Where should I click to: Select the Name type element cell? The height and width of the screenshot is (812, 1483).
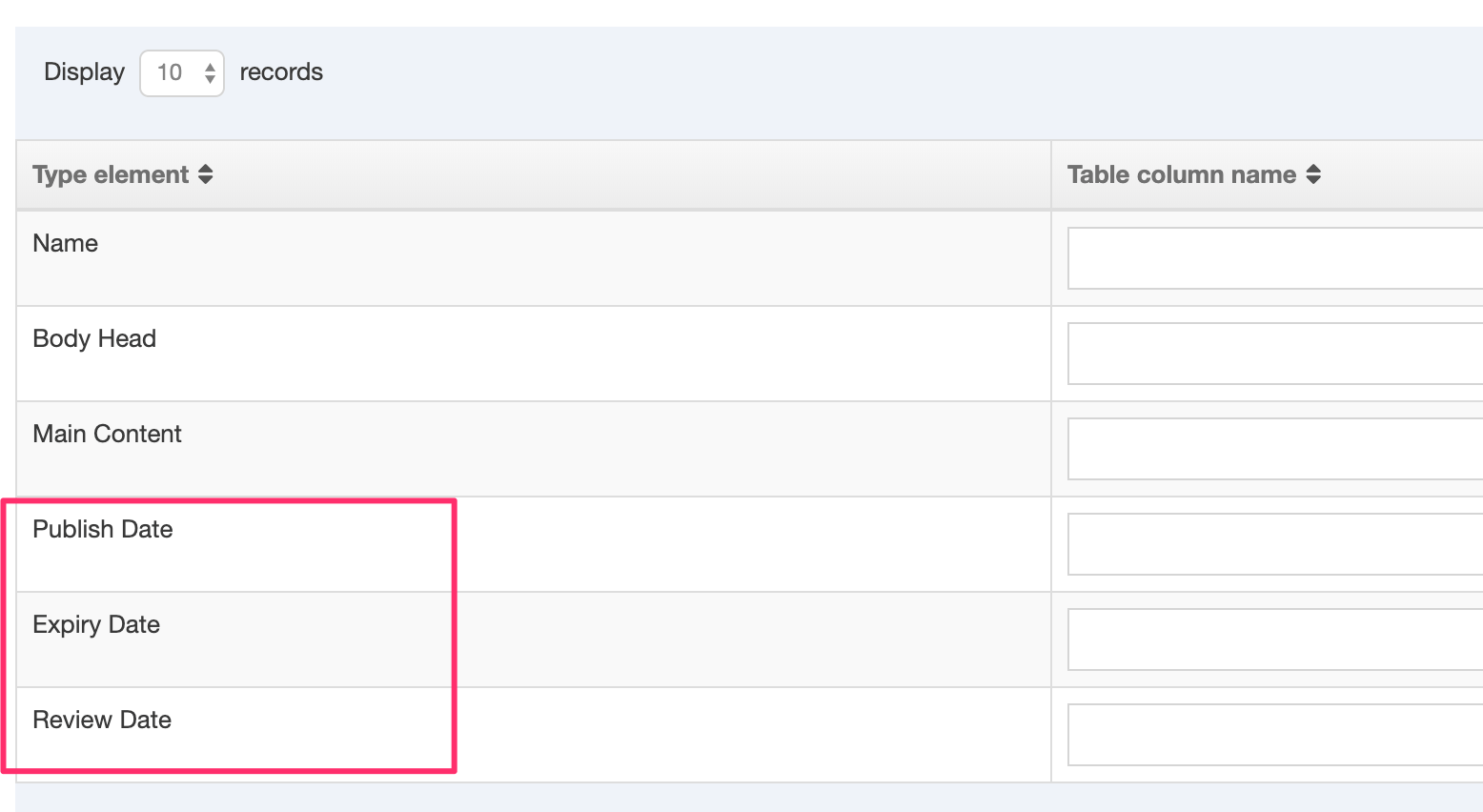pos(66,243)
